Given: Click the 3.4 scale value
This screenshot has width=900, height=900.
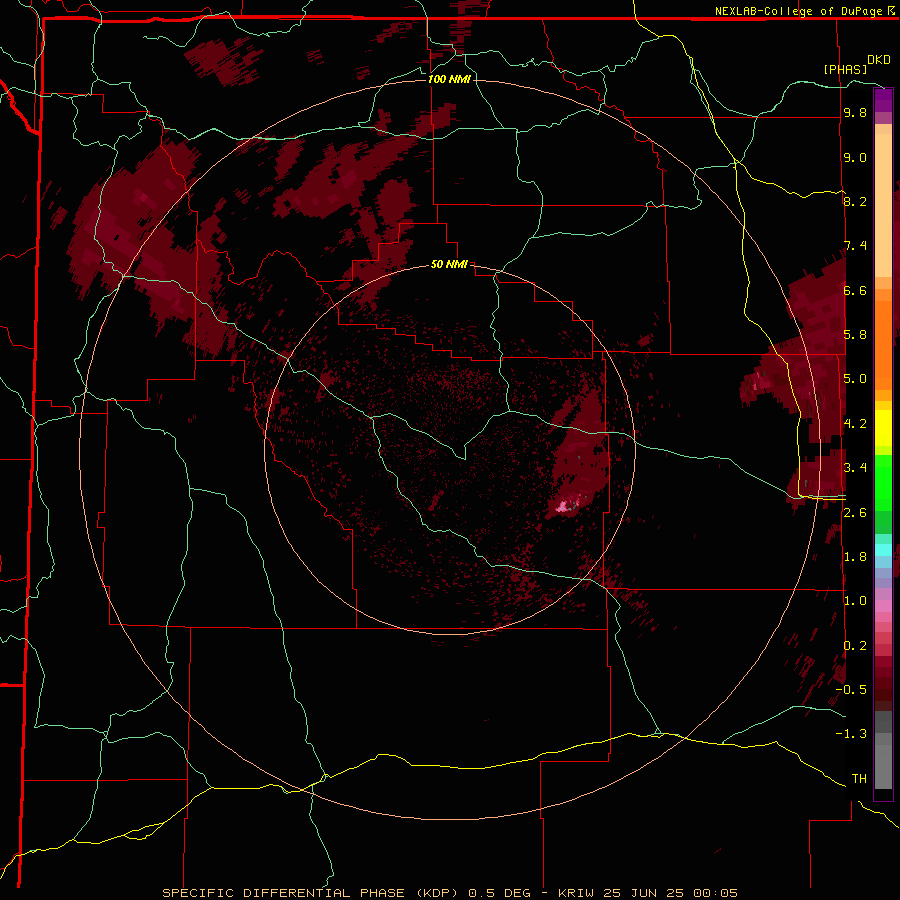Looking at the screenshot, I should 855,468.
